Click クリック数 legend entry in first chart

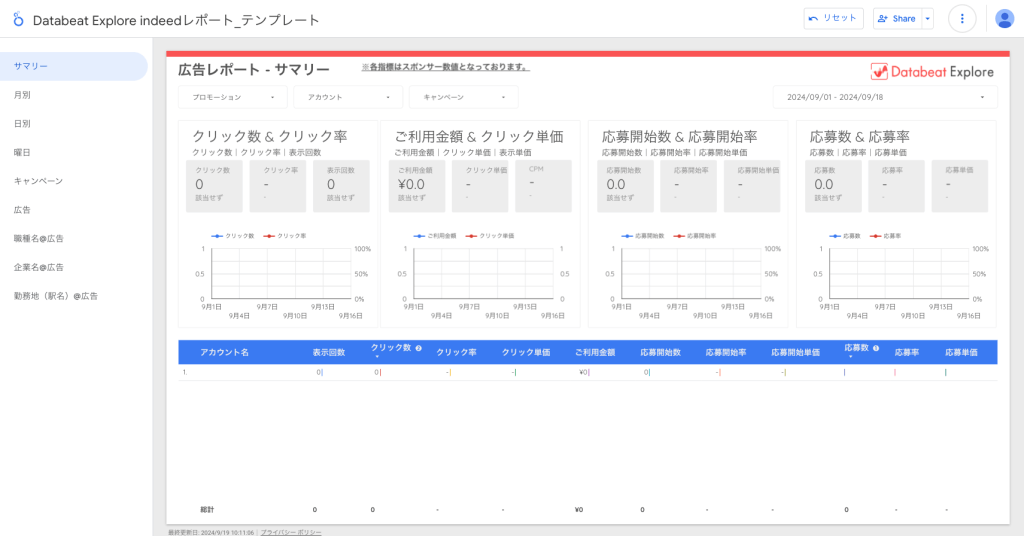click(232, 236)
